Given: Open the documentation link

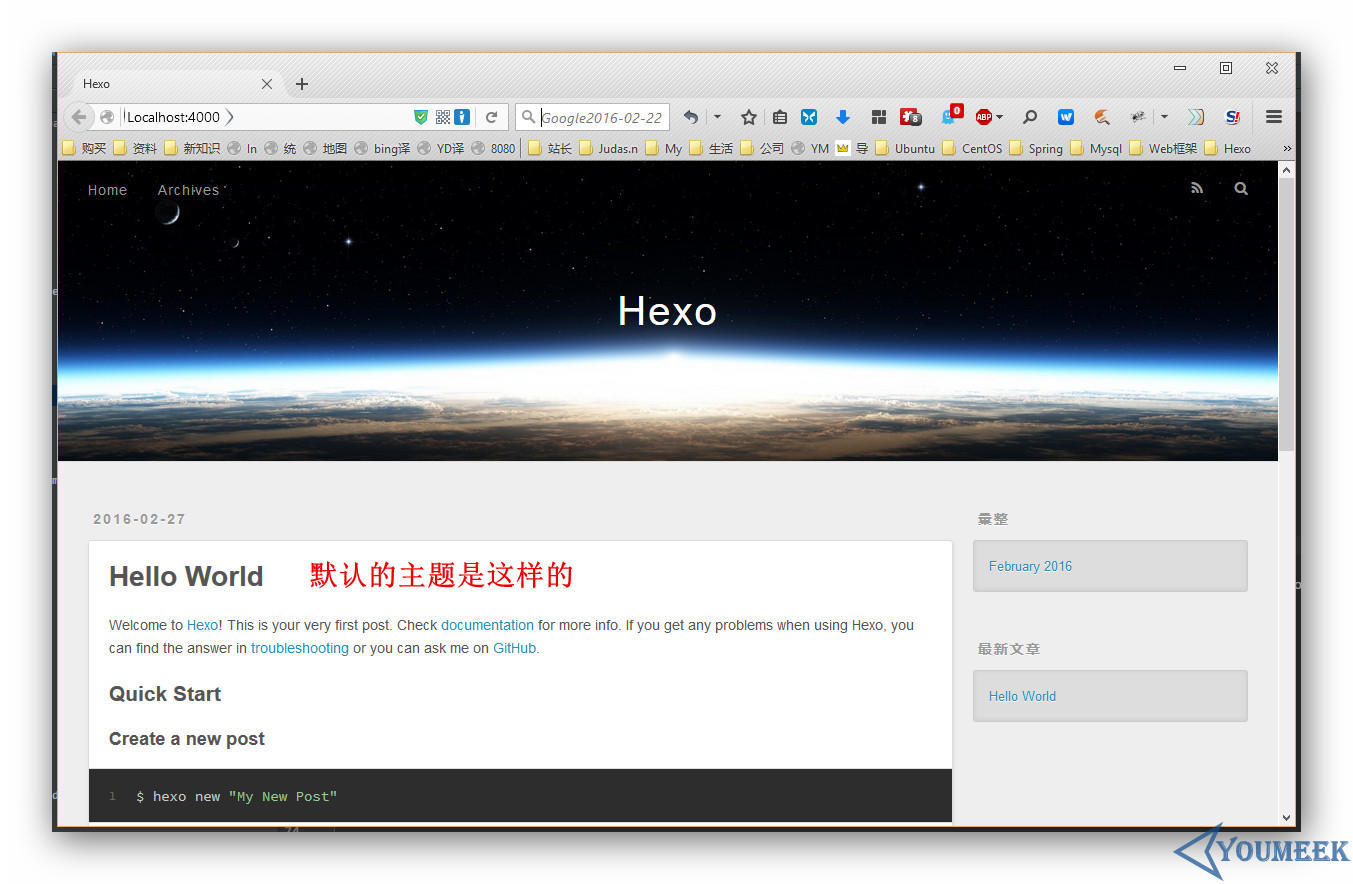Looking at the screenshot, I should [x=487, y=625].
